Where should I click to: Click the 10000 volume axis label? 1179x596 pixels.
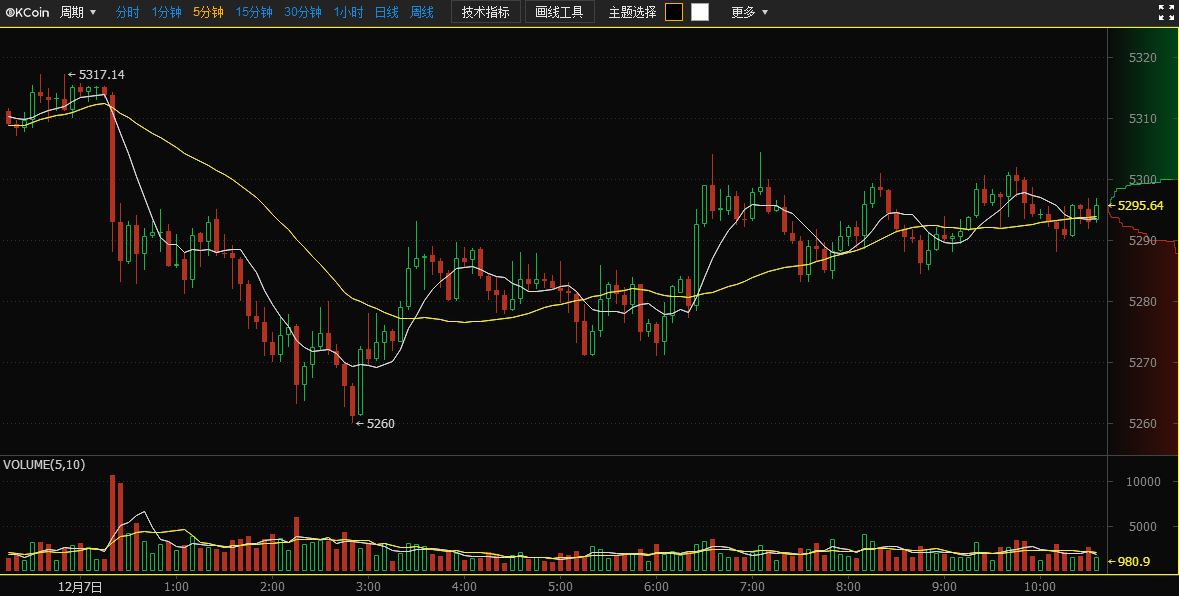pyautogui.click(x=1143, y=481)
